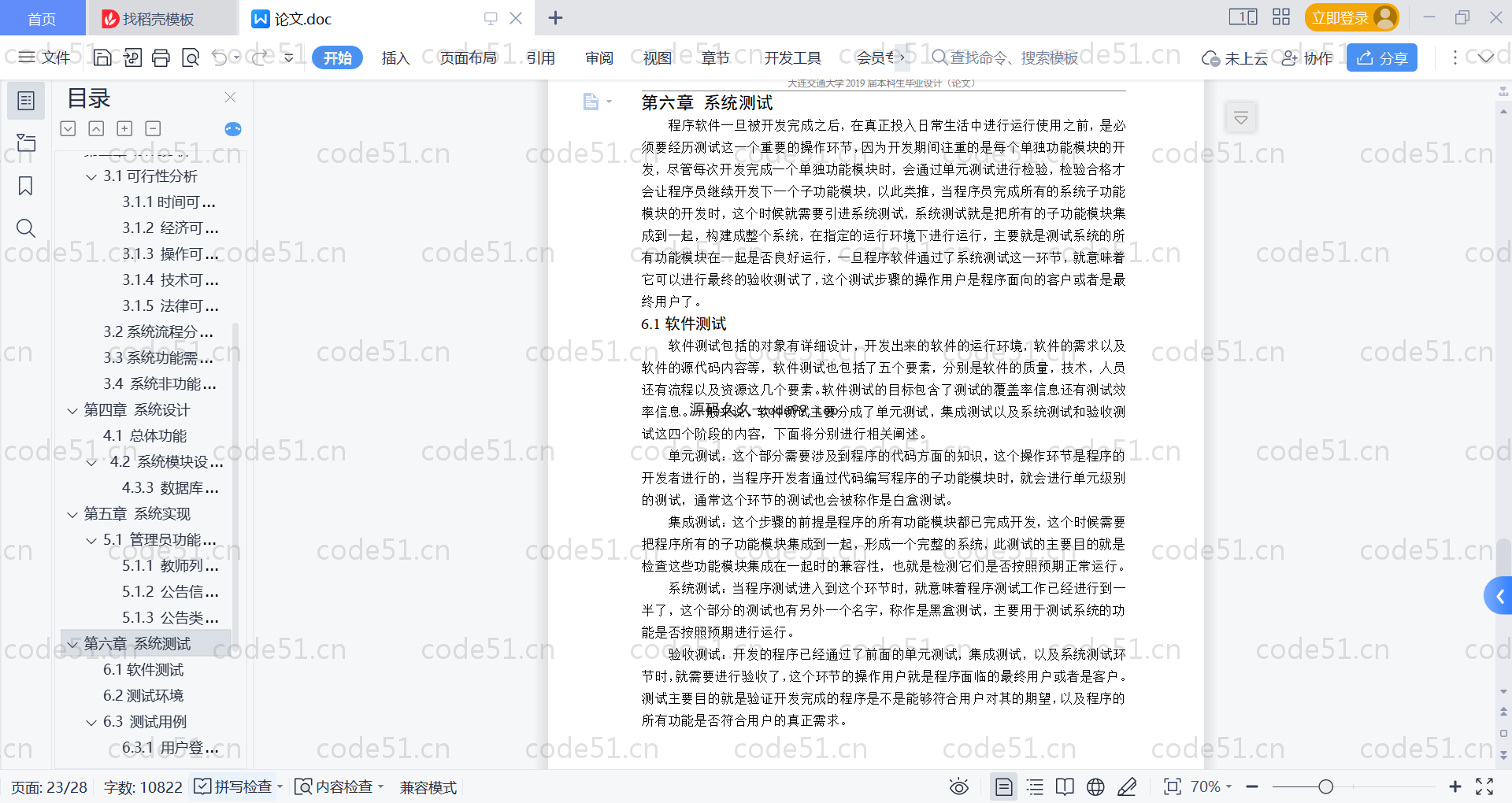Click the right-side collapse panel icon

coord(1241,118)
